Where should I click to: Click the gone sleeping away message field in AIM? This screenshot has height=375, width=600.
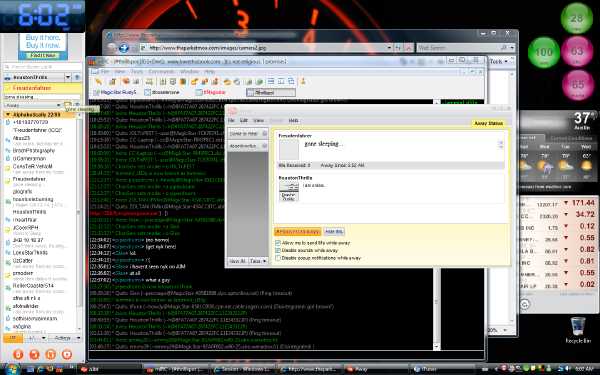[42, 97]
